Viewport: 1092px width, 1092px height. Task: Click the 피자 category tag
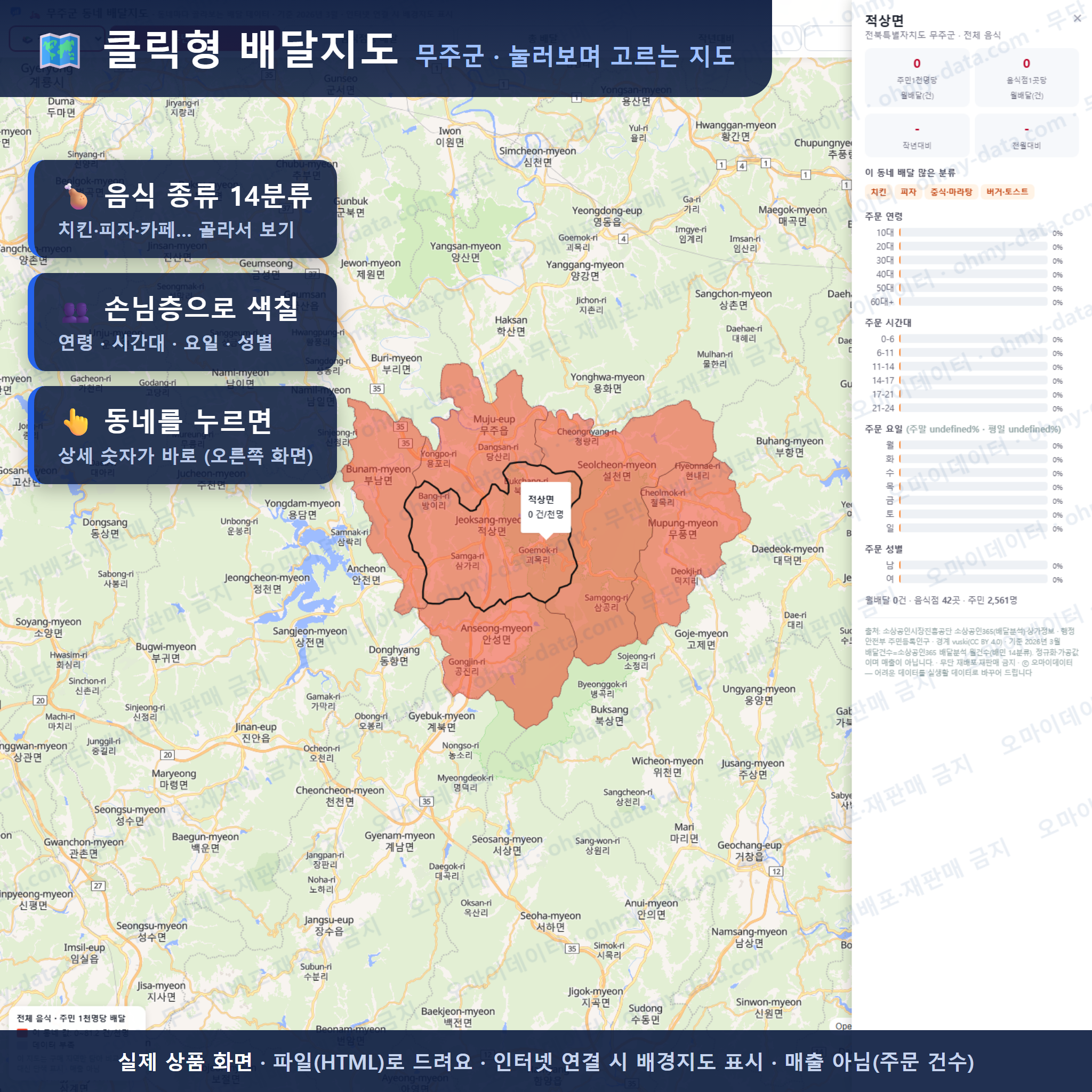(908, 192)
